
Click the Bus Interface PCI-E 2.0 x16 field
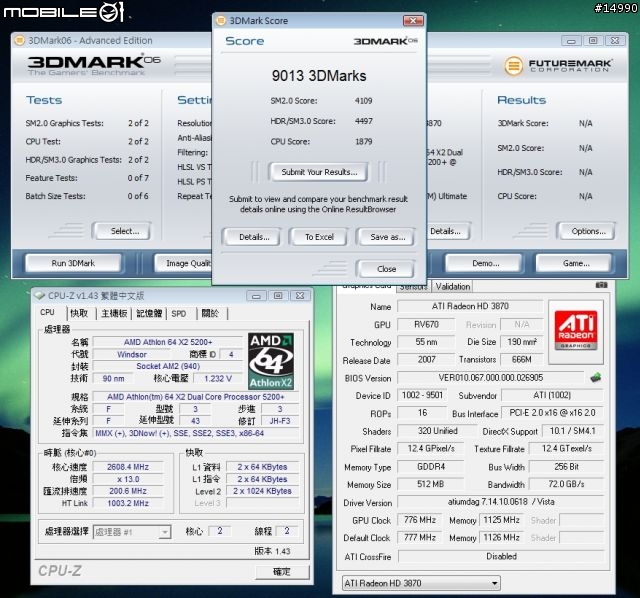point(552,413)
